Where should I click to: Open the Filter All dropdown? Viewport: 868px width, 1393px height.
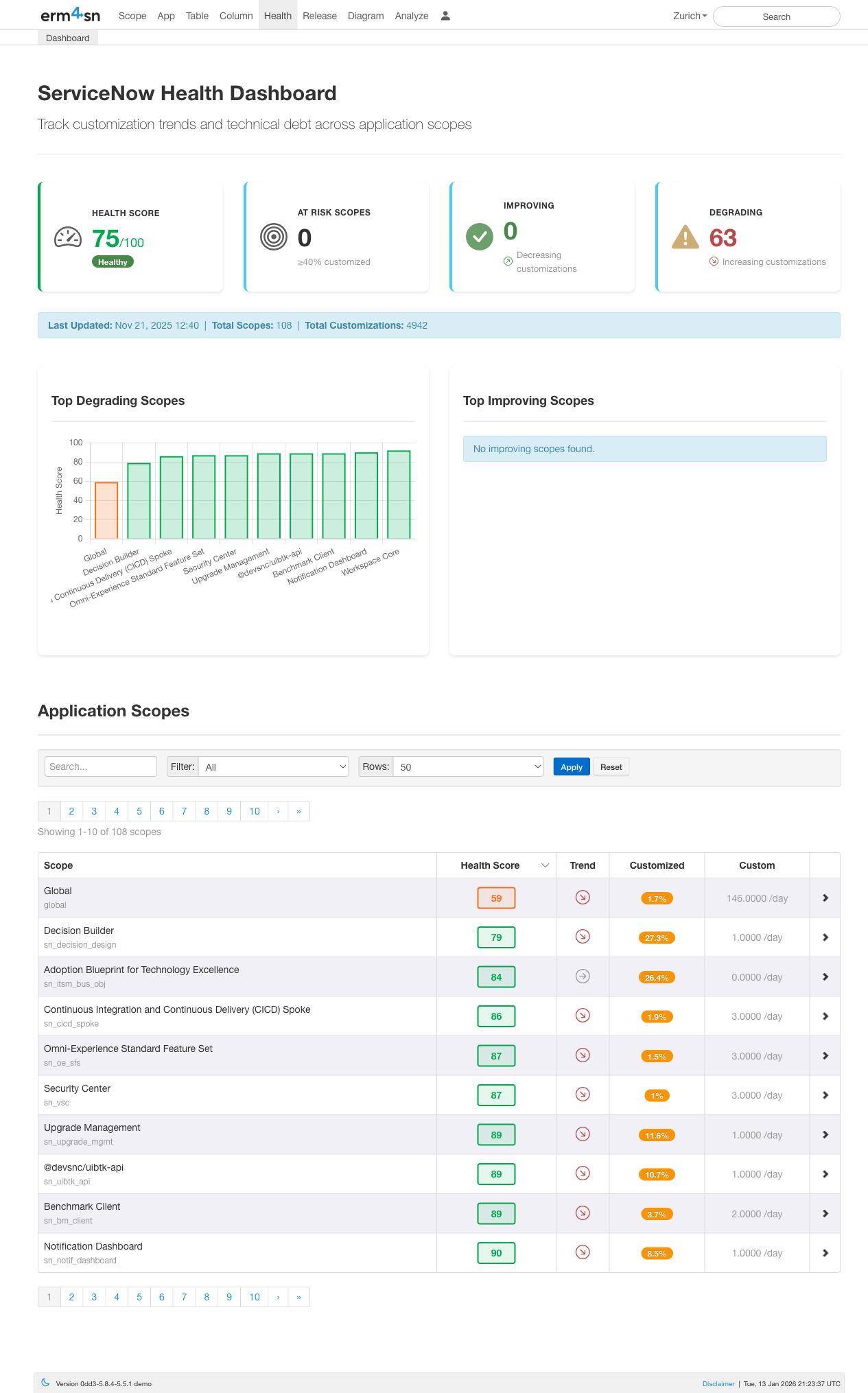click(274, 766)
